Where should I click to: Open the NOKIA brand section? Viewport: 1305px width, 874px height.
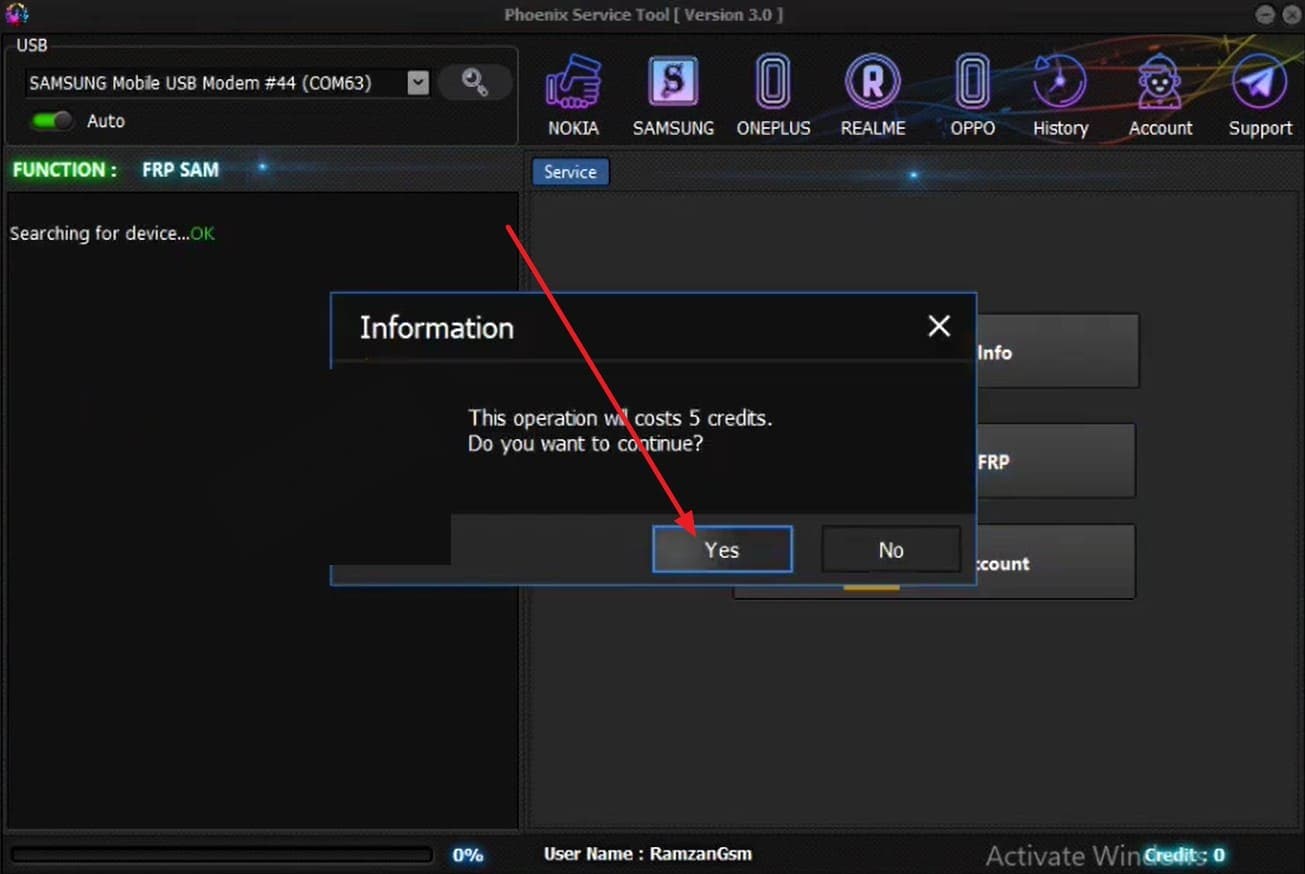[573, 95]
